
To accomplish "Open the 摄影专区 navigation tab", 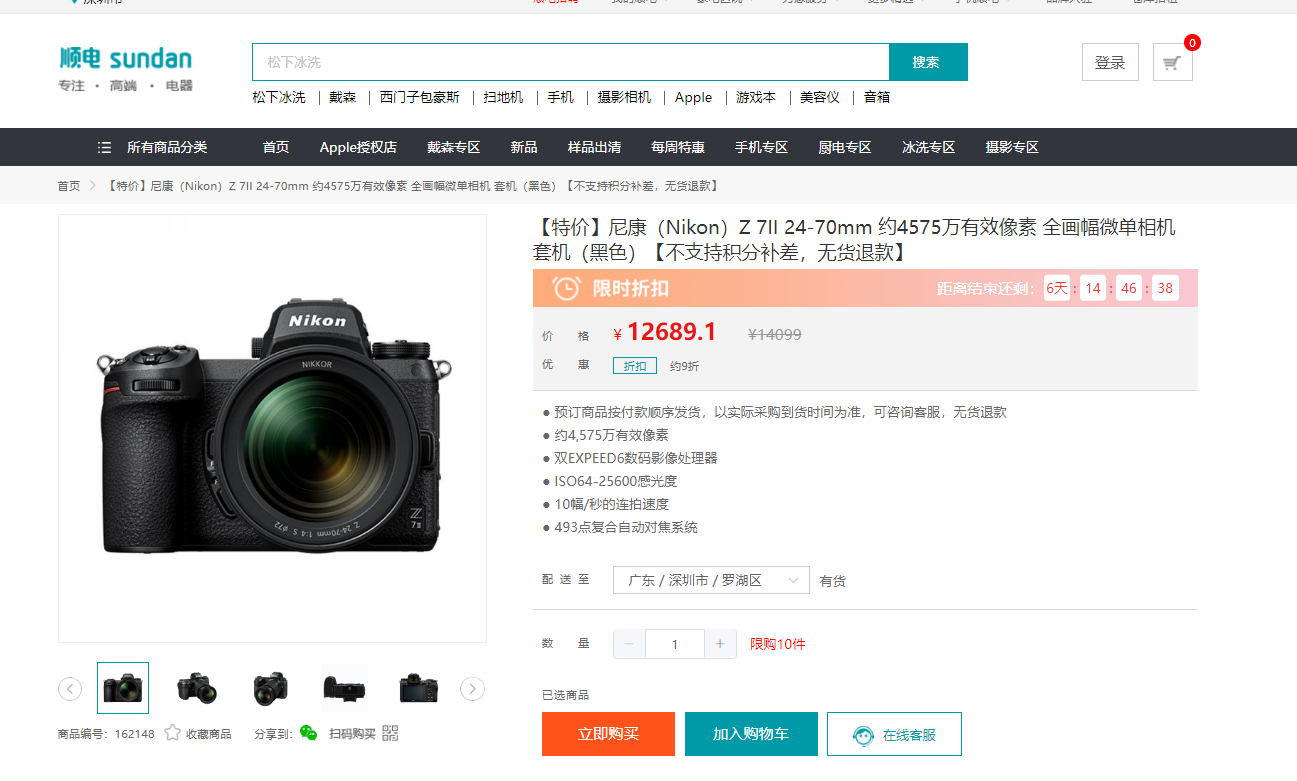I will click(x=1012, y=147).
